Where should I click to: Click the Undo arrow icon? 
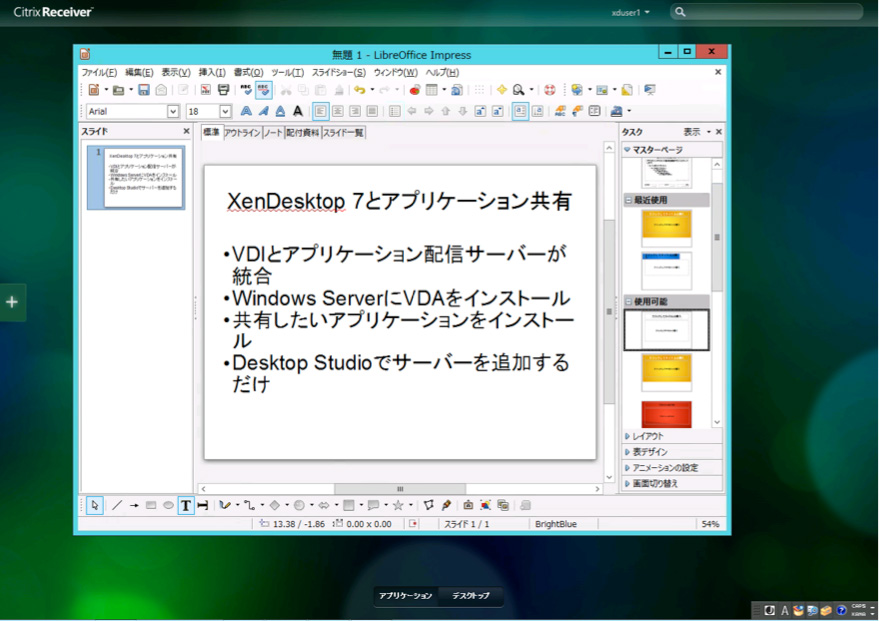[x=359, y=90]
